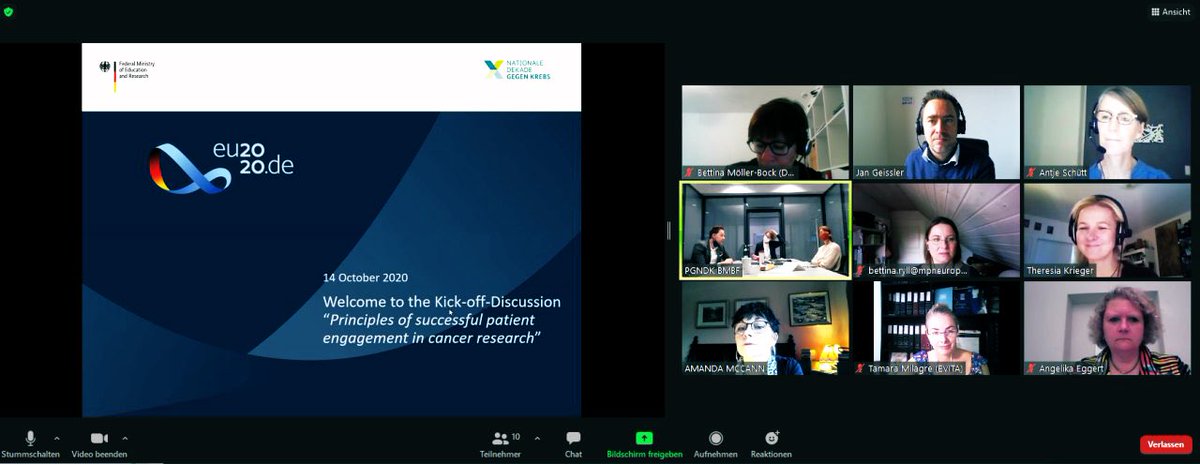Click Nationale Dekade gegen Krebs logo

516,70
